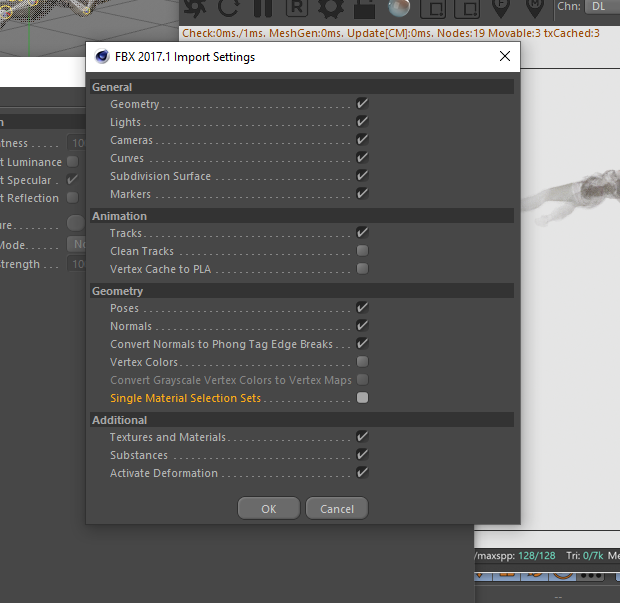Click the brightness value field in background panel
The height and width of the screenshot is (603, 620).
[76, 143]
